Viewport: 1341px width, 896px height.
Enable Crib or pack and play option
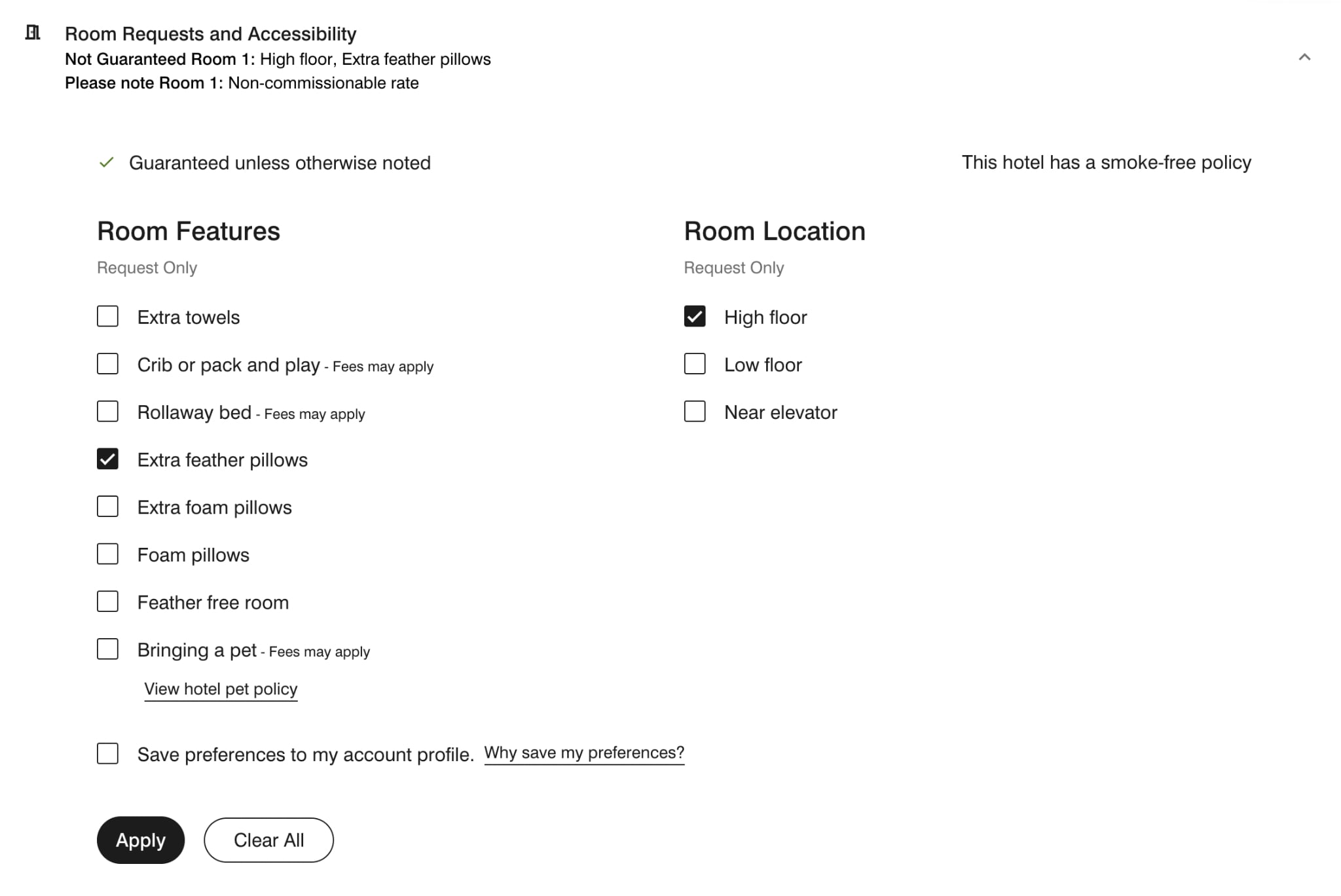point(107,364)
